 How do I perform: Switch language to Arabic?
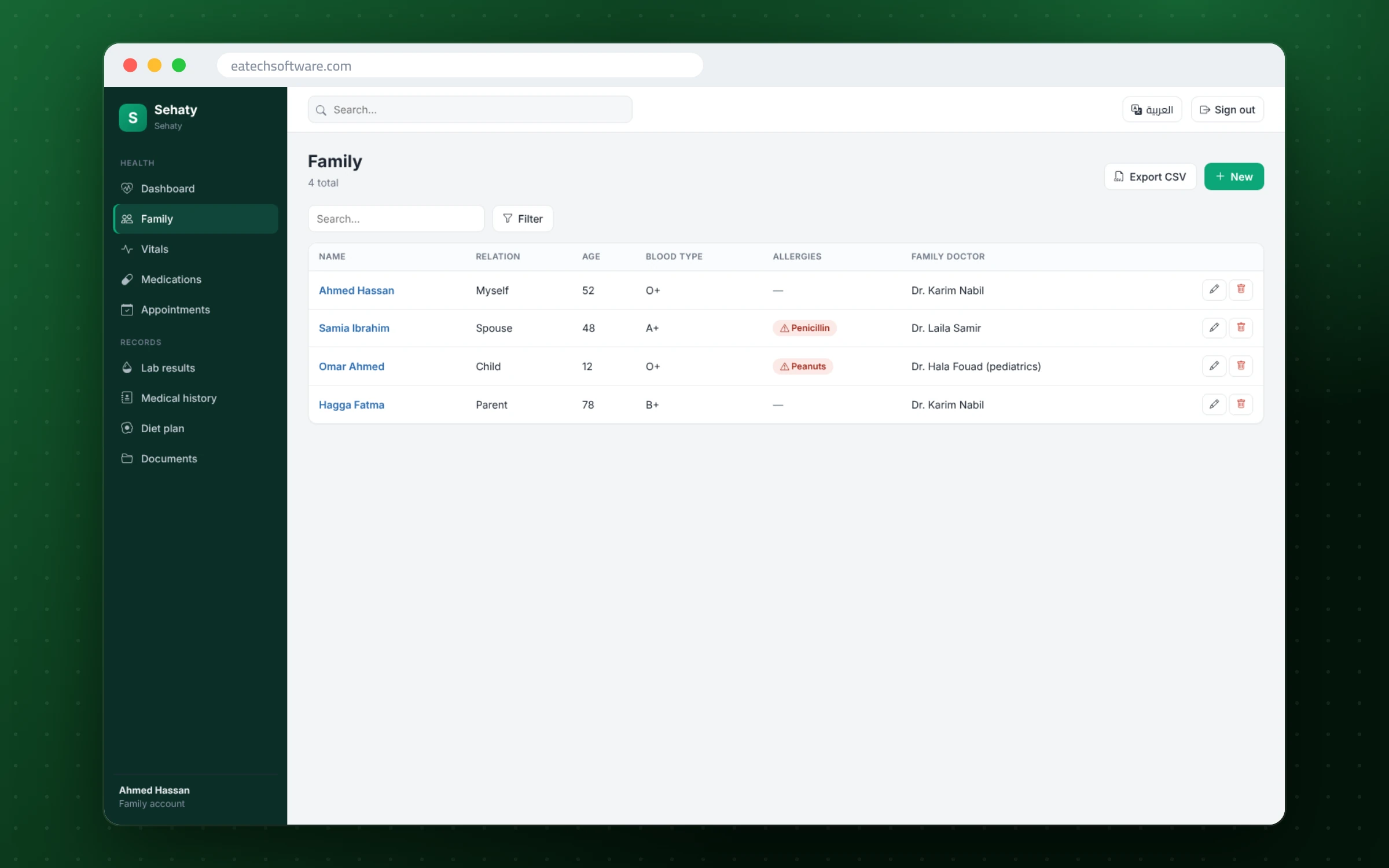(1152, 109)
